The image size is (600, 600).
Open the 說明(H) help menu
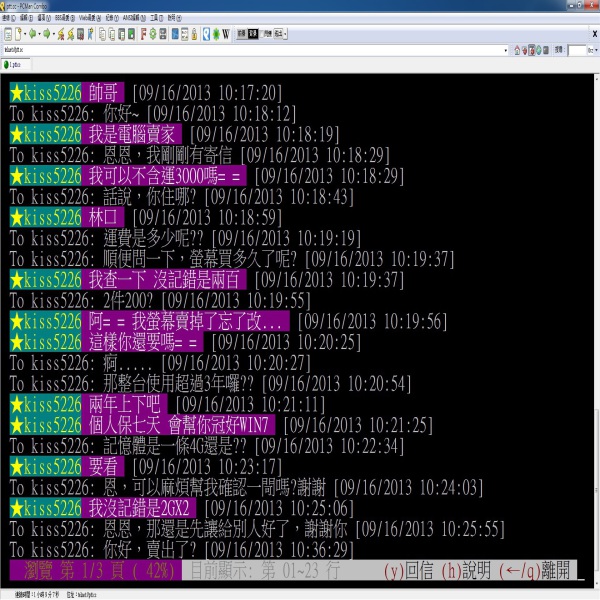(174, 18)
